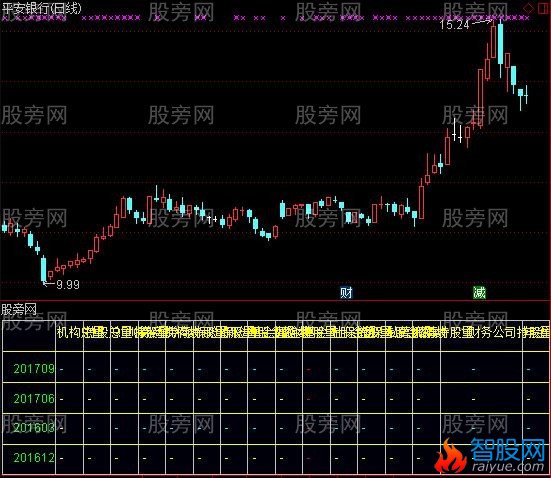
Task: Click the red square icon at chart corner
Action: pos(543,8)
